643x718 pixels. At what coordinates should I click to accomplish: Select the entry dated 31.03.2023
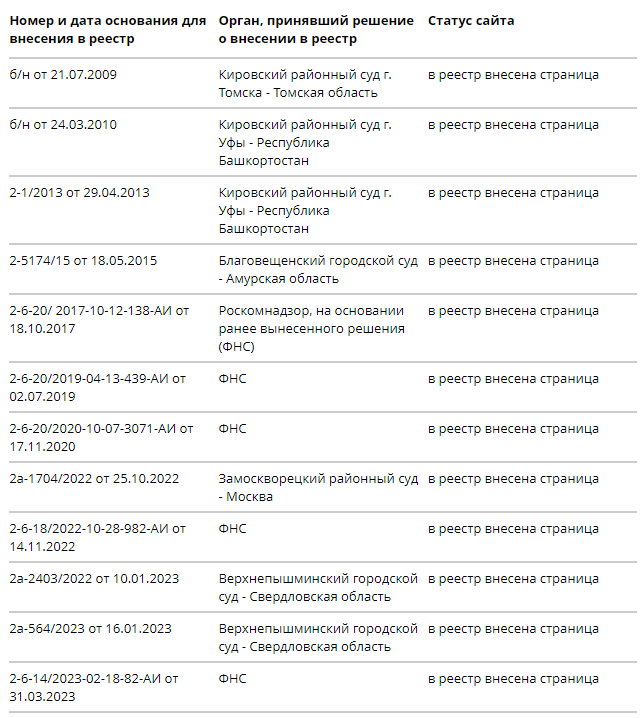pyautogui.click(x=94, y=687)
